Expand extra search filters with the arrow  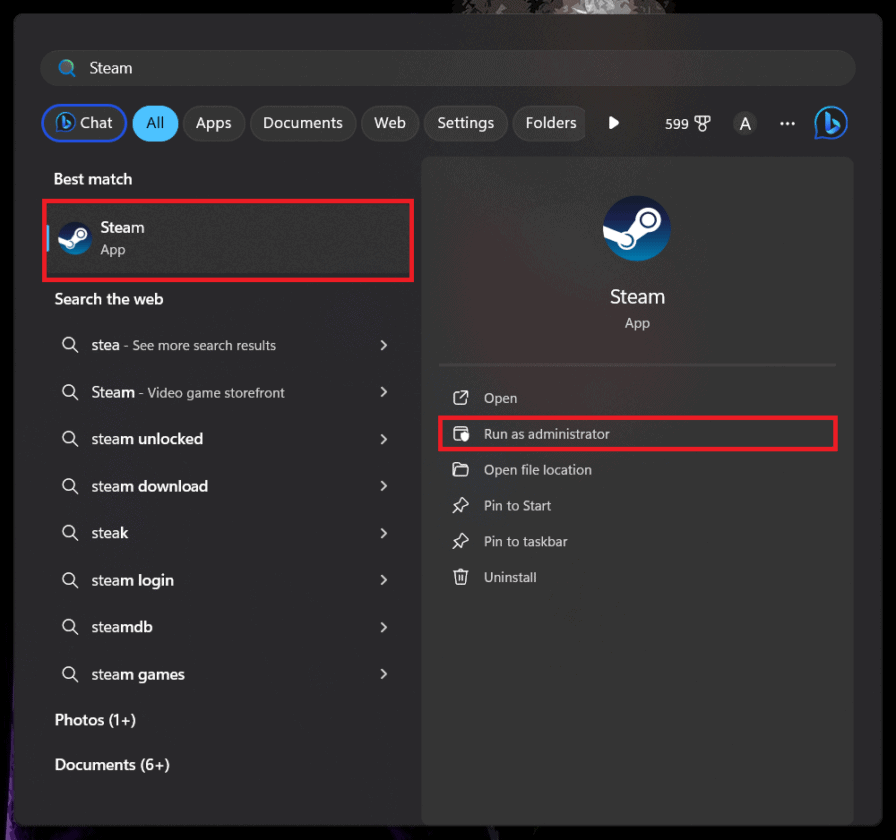(613, 123)
